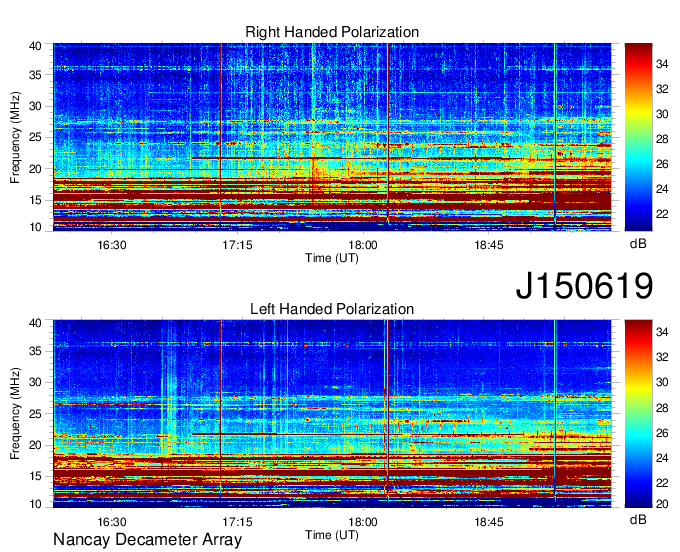Viewport: 680px width, 552px height.
Task: Click the Right Handed Polarization spectrogram image
Action: [332, 137]
